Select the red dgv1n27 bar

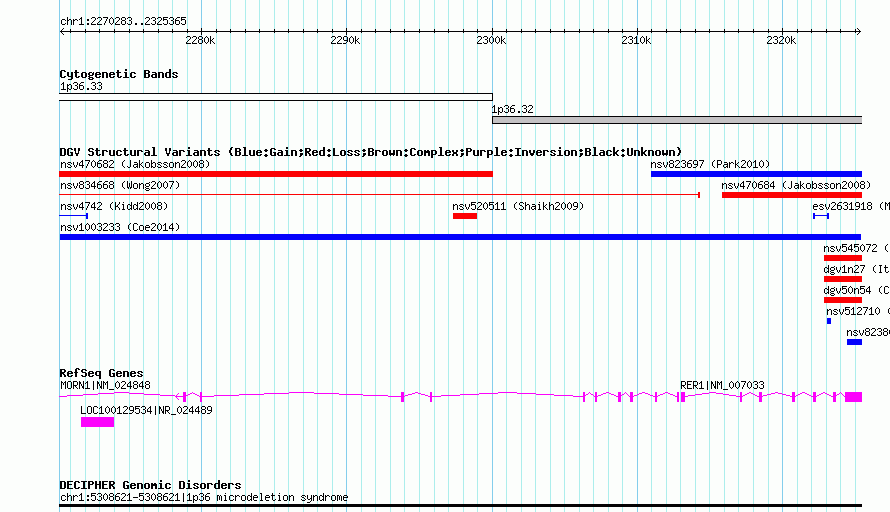tap(843, 279)
